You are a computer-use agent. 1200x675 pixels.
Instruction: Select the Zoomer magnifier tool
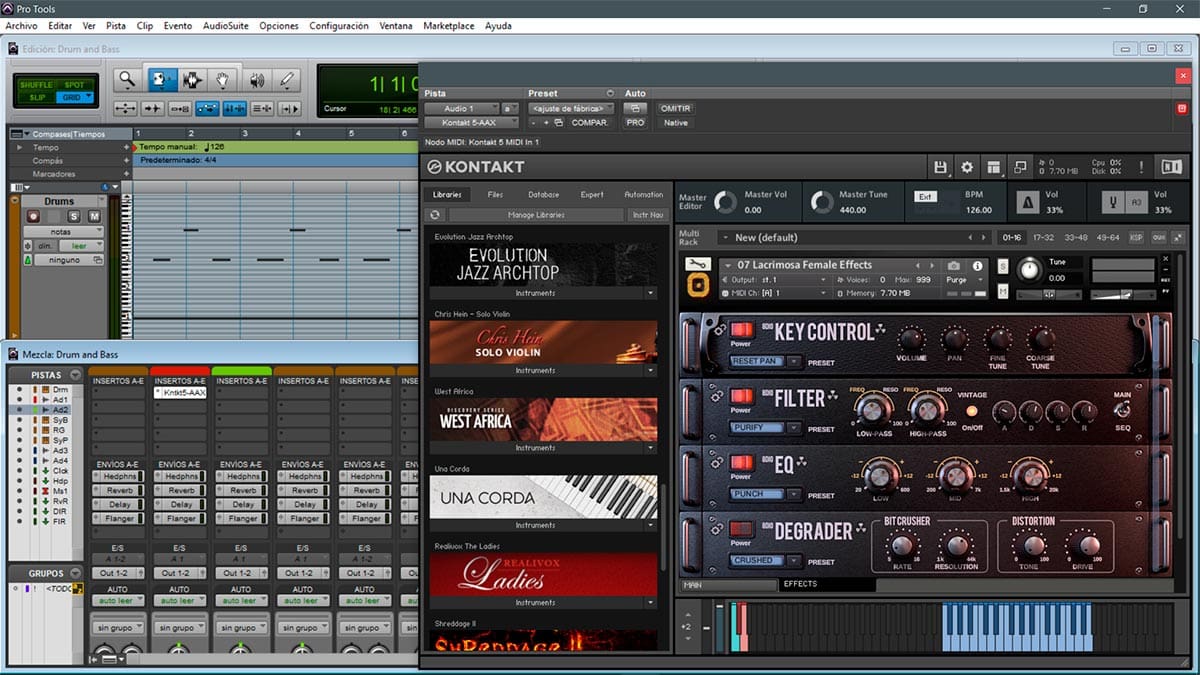click(x=126, y=80)
